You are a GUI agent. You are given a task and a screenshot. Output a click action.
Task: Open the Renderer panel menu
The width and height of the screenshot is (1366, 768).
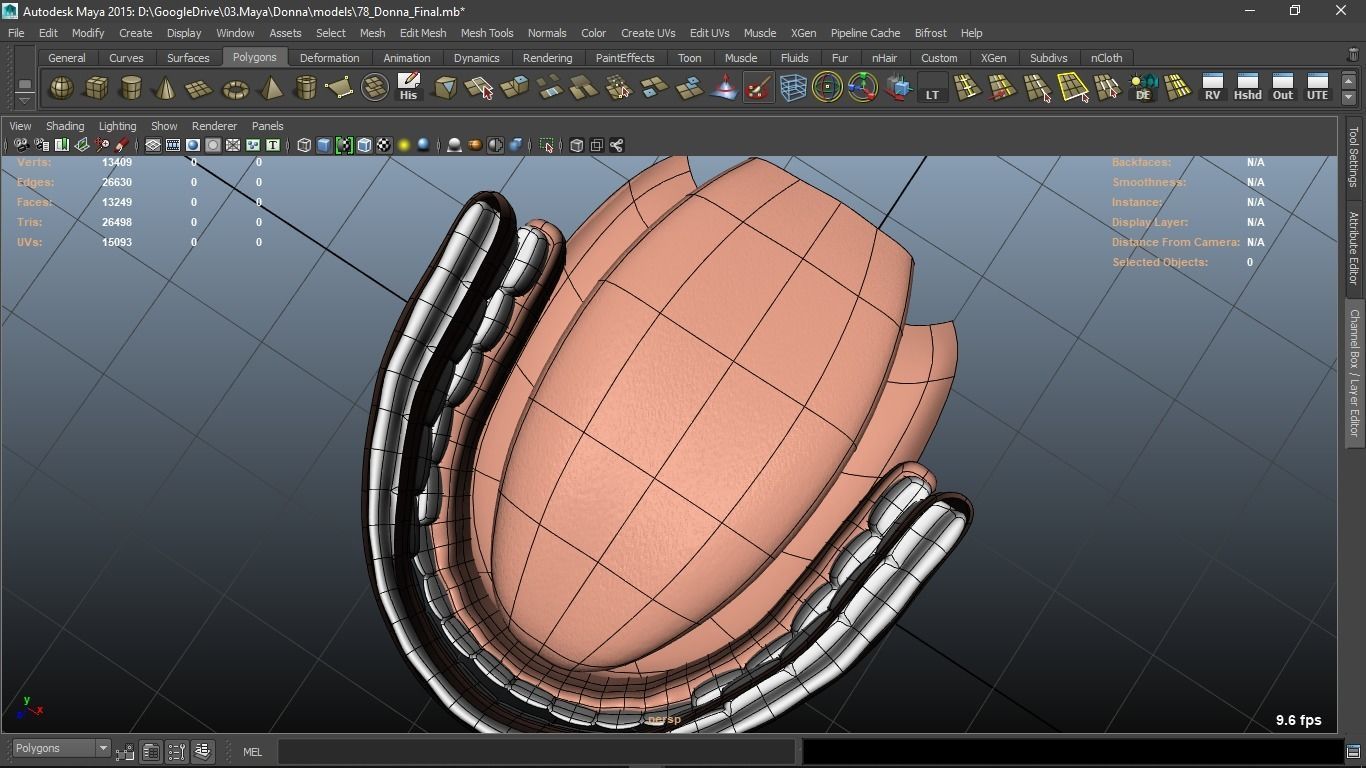coord(214,126)
